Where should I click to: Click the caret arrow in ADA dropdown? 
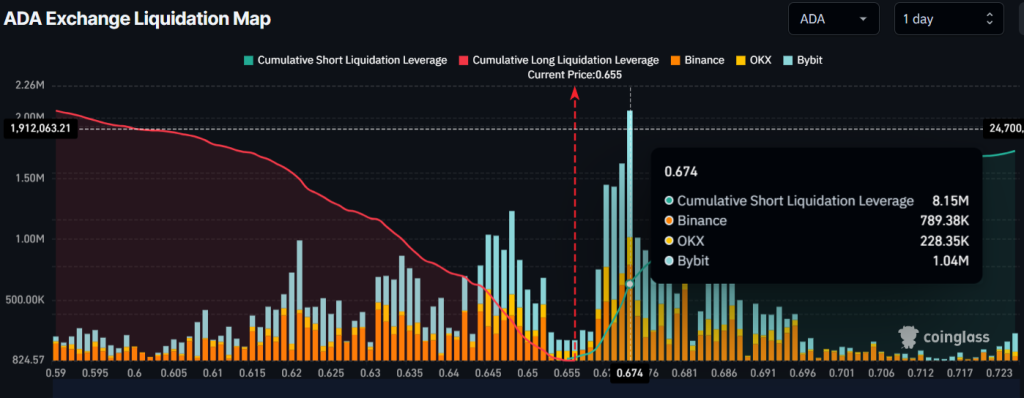coord(863,19)
